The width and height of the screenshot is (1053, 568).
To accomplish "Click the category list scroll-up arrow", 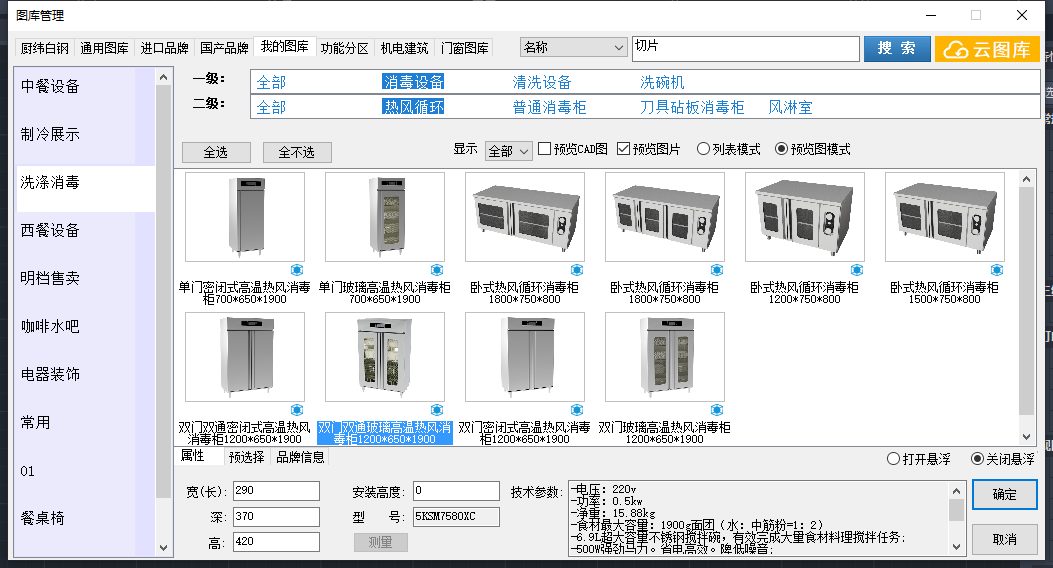I will coord(163,78).
